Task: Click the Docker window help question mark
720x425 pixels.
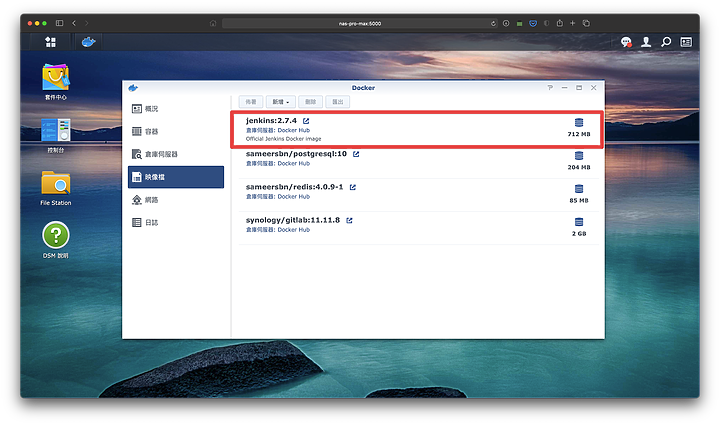Action: [x=550, y=88]
